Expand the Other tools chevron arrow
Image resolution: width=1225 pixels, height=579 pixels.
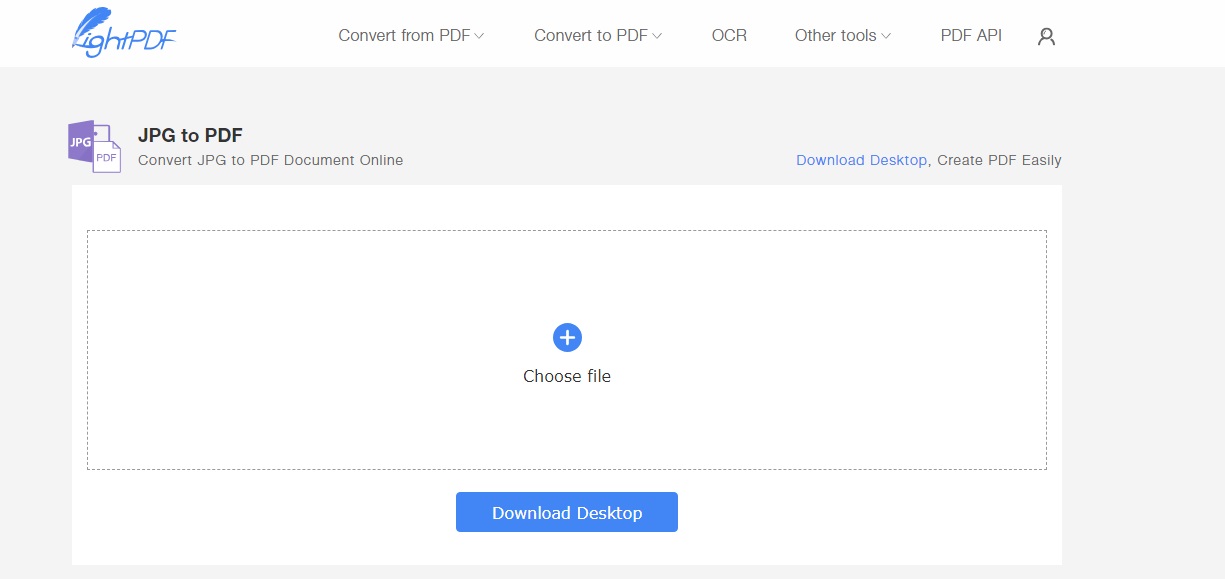(x=886, y=36)
